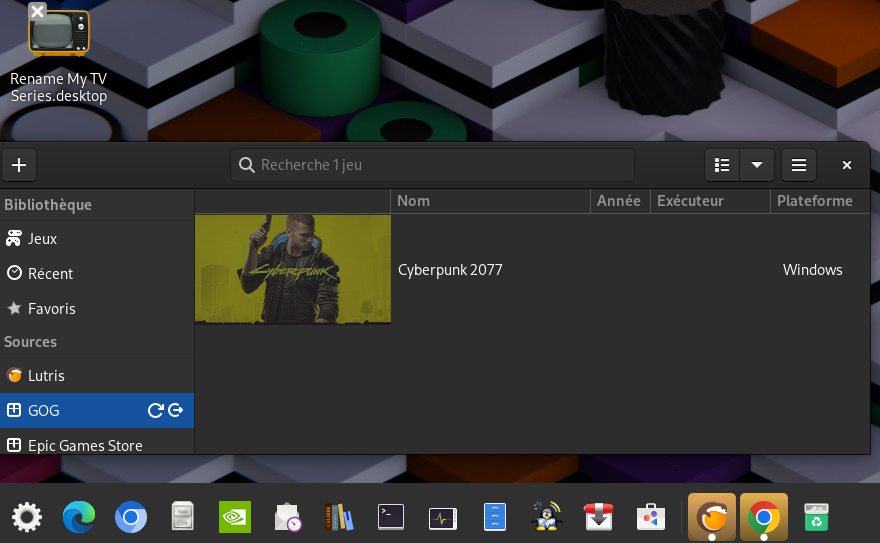Click the Cyberpunk 2077 cover thumbnail

click(x=293, y=270)
